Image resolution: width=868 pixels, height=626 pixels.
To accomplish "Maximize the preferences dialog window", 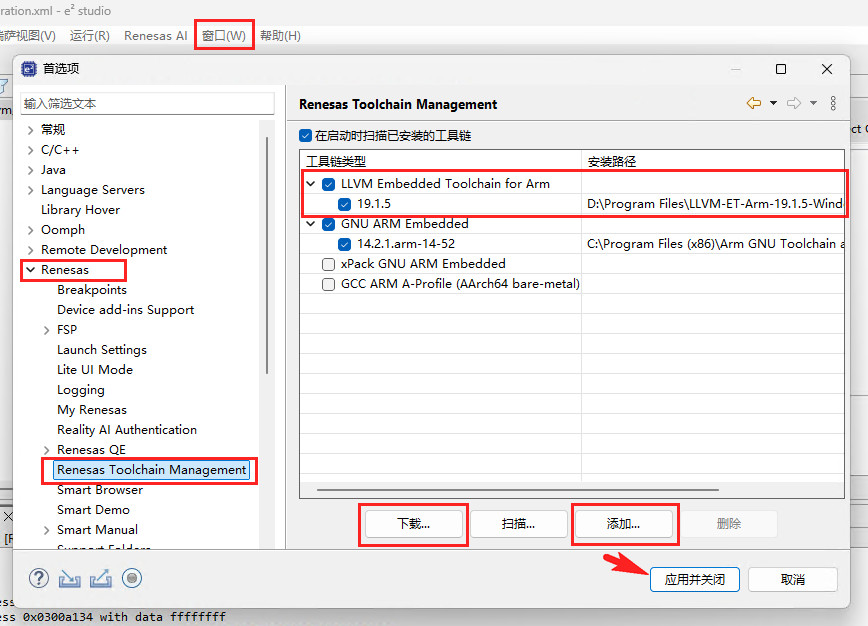I will point(781,69).
